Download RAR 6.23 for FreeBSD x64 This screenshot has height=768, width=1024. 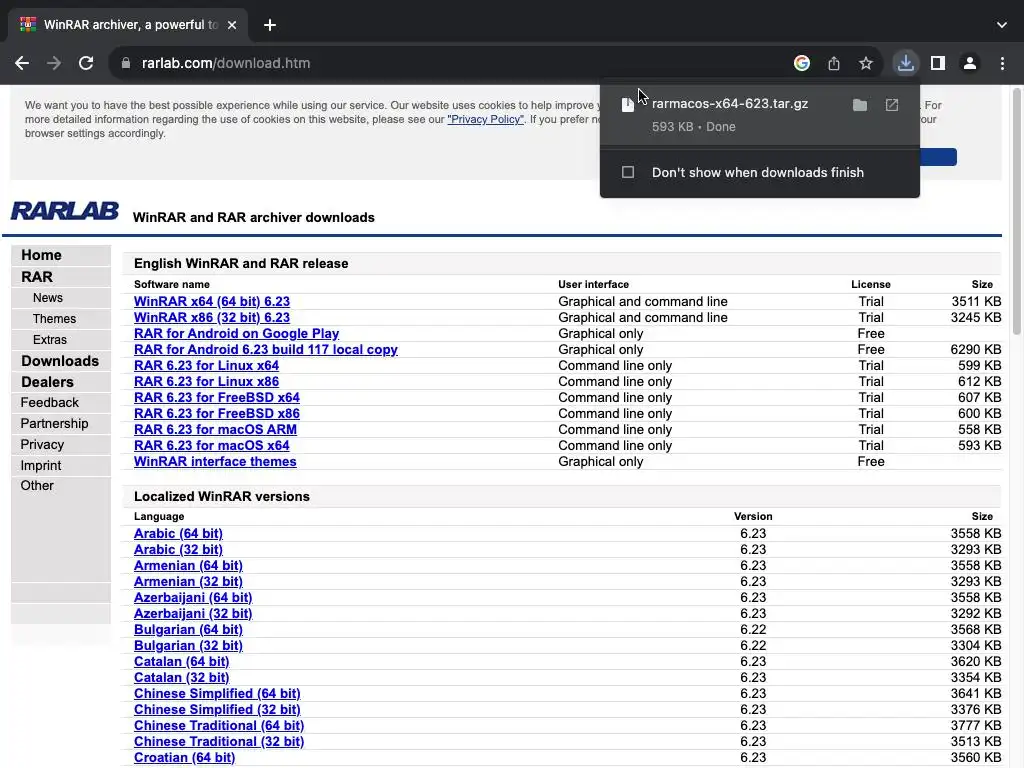point(217,398)
